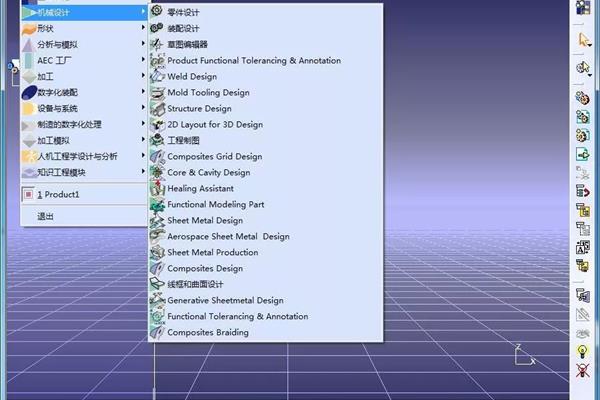The width and height of the screenshot is (600, 400).
Task: Insert a new Part from the toolbar
Action: click(582, 136)
